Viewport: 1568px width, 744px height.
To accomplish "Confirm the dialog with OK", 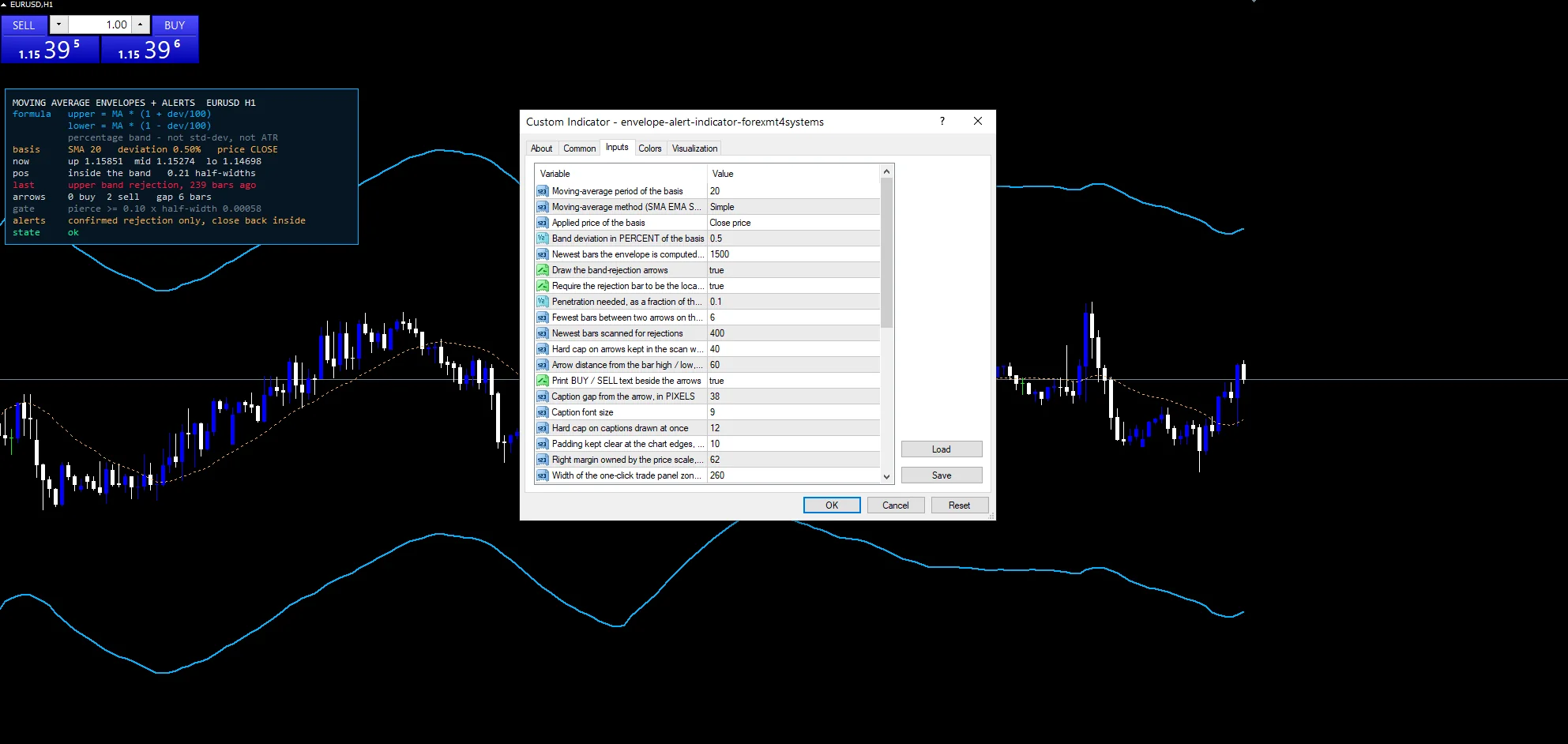I will pyautogui.click(x=832, y=505).
